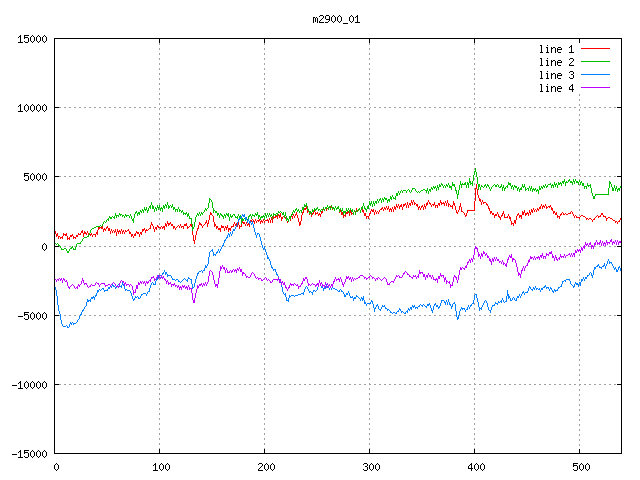Screen dimensions: 640x480
Task: Click the purple line 4 legend sample
Action: click(595, 88)
